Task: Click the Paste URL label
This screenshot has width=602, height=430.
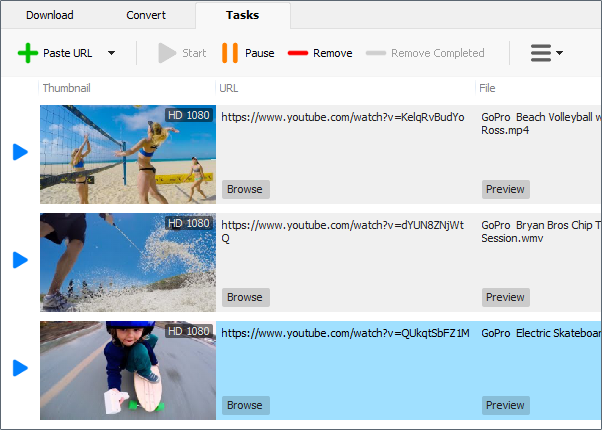Action: coord(68,53)
